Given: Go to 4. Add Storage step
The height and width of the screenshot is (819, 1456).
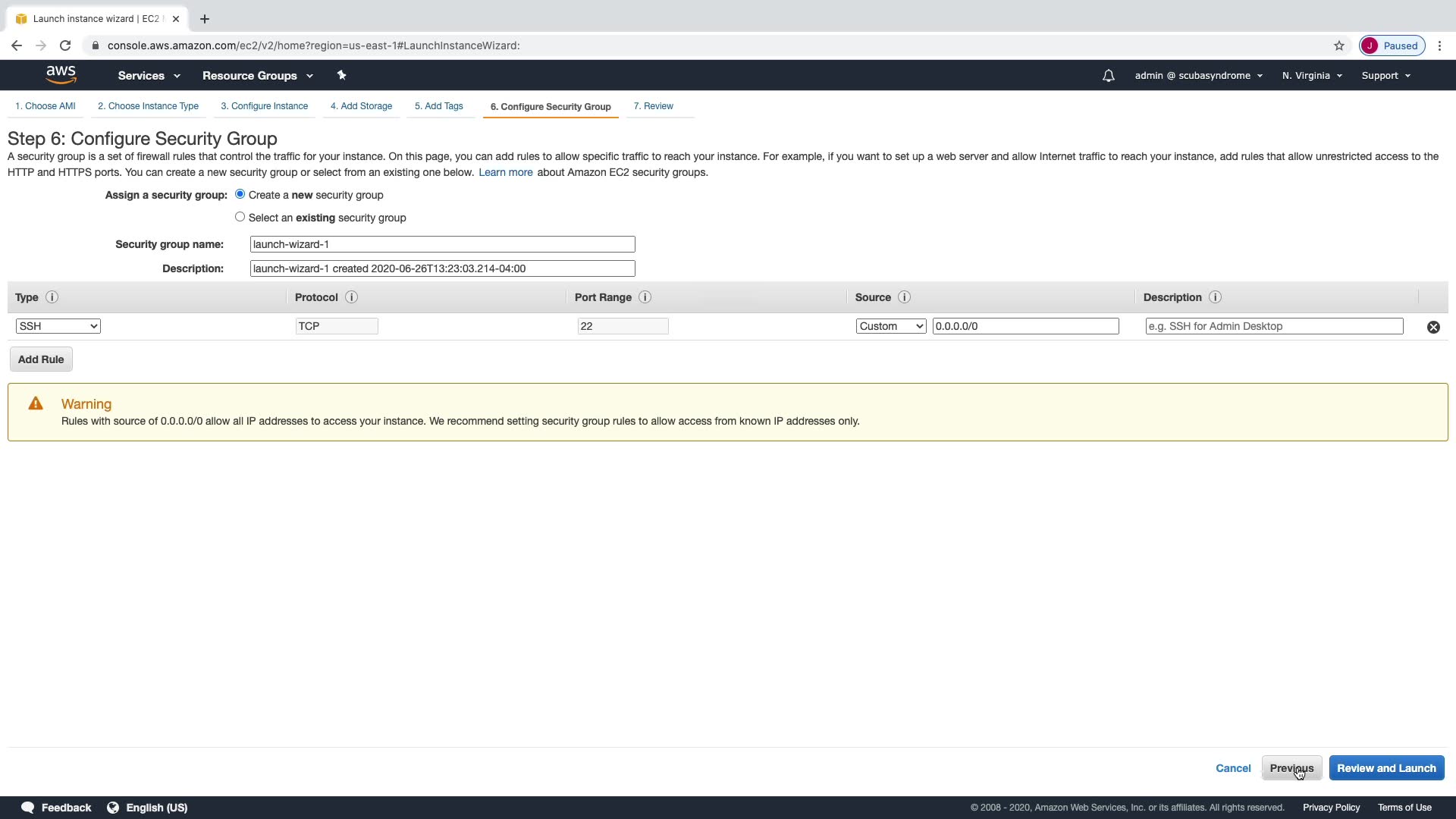Looking at the screenshot, I should pos(361,106).
